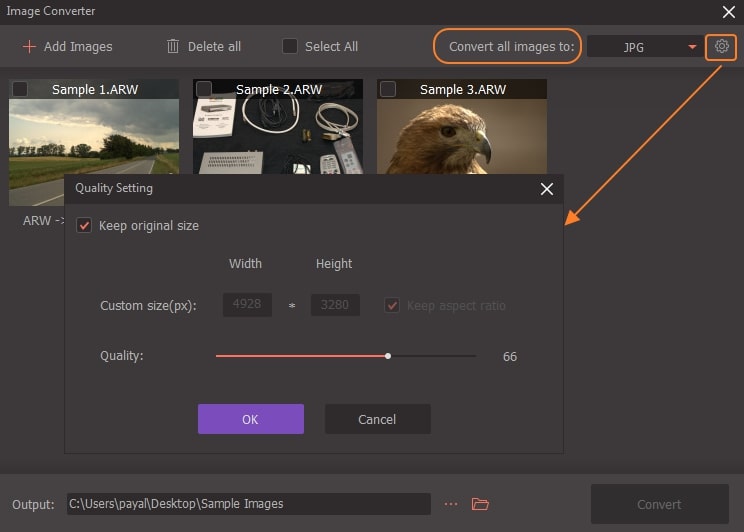
Task: Click the plus icon for Add Images
Action: pyautogui.click(x=29, y=47)
